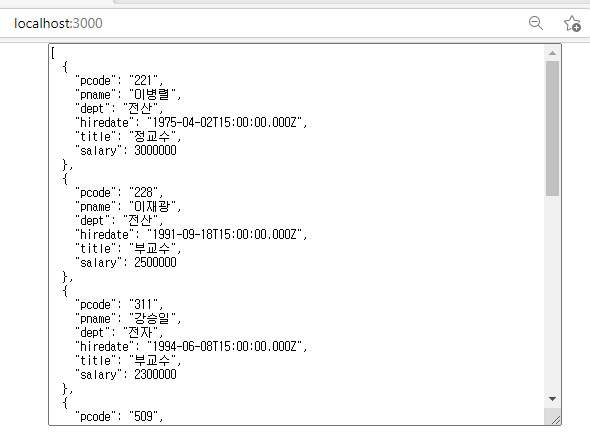Screen dimensions: 590x447
Task: Click the salary 3000000 line
Action: pyautogui.click(x=126, y=151)
